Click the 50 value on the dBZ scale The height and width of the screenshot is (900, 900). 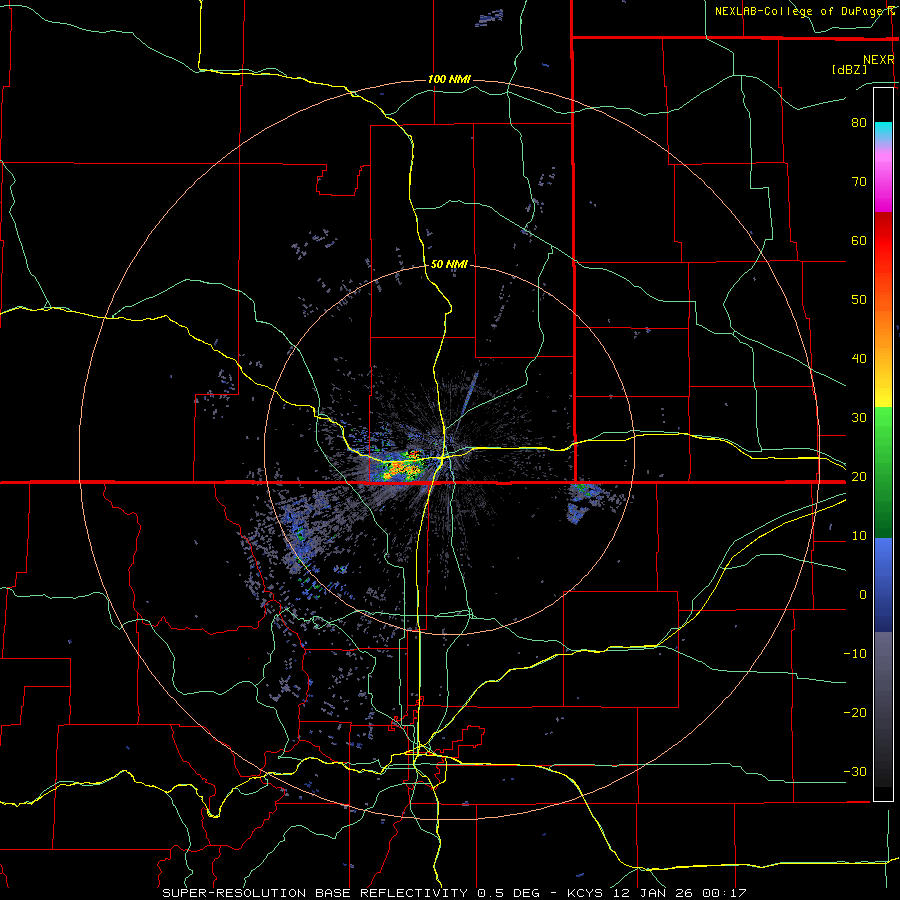[x=859, y=300]
